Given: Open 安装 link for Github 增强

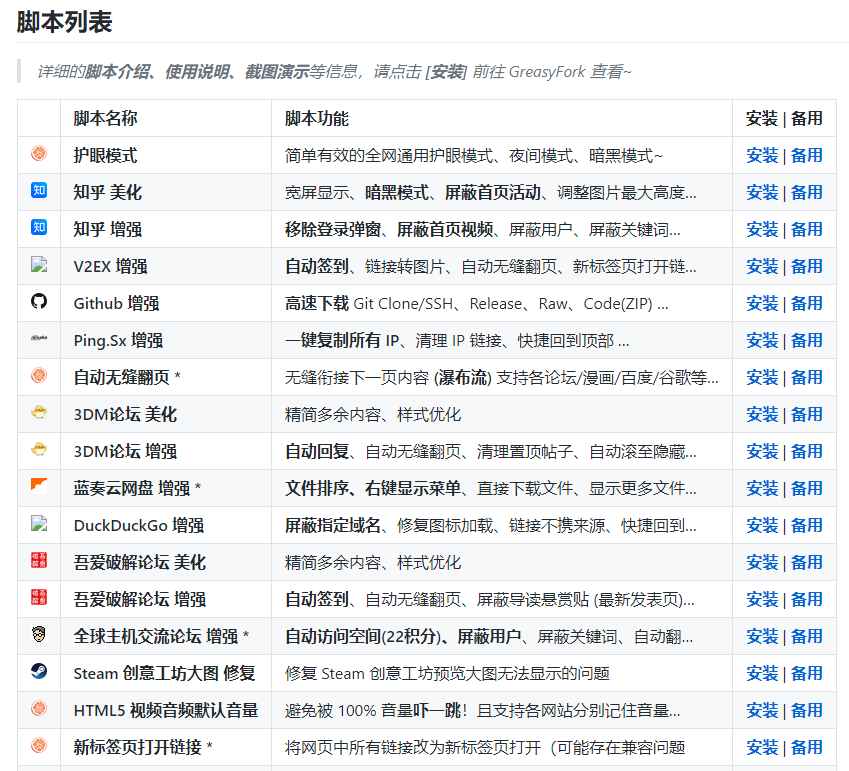Looking at the screenshot, I should pos(762,303).
